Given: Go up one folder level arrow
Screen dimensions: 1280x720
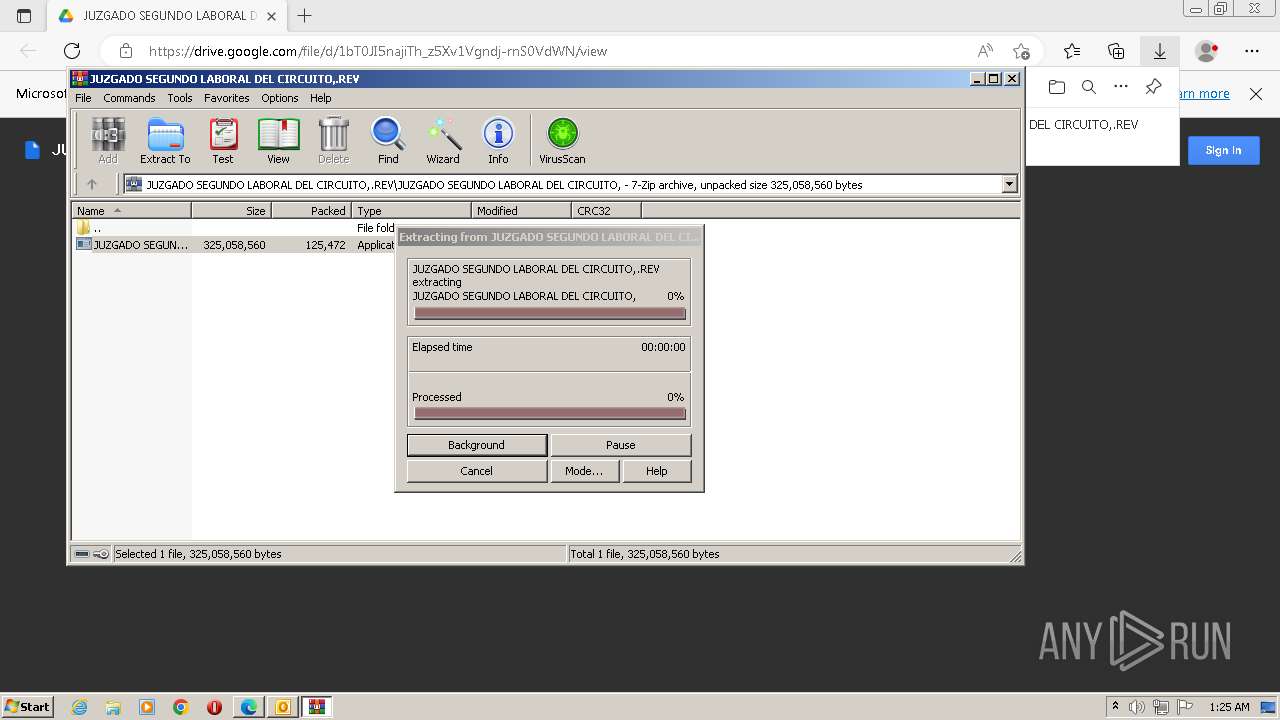Looking at the screenshot, I should [x=92, y=184].
